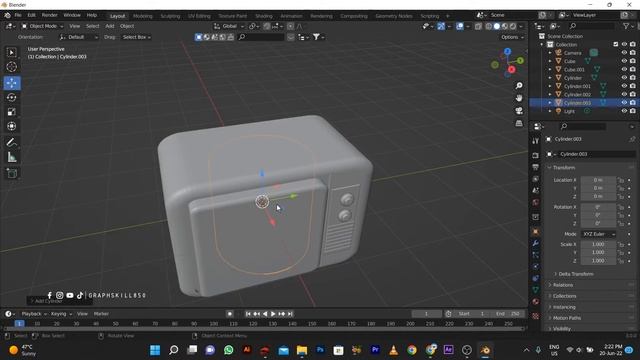Open the Object Data properties green triangle tab
640x360 pixels.
coord(536,290)
